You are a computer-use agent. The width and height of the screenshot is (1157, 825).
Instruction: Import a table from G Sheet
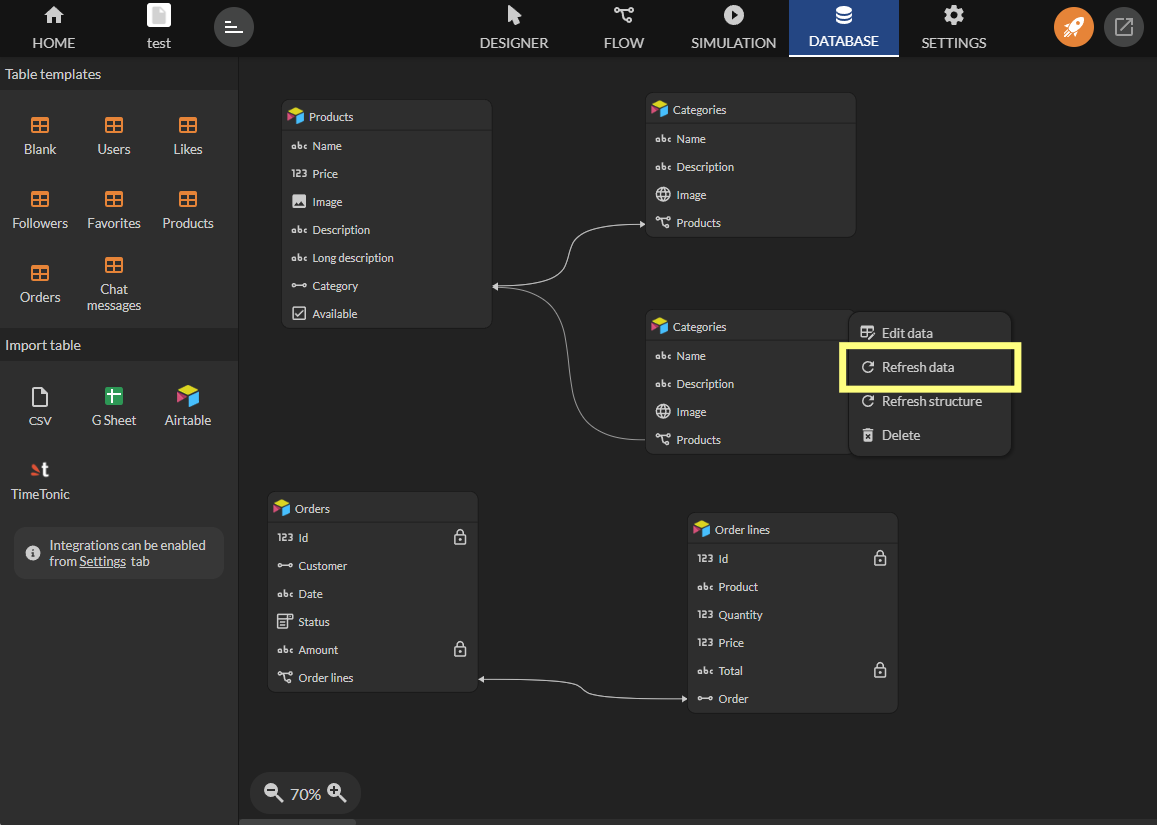114,406
